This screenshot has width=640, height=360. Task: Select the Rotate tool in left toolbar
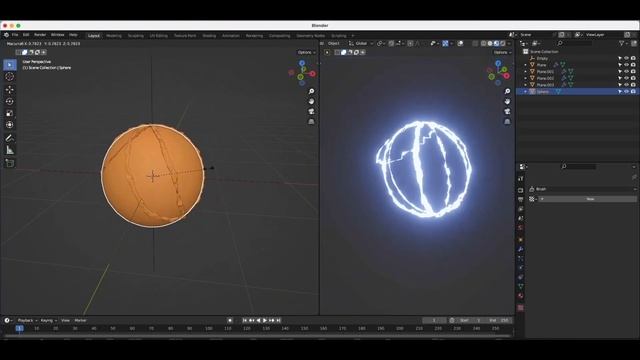click(x=10, y=101)
